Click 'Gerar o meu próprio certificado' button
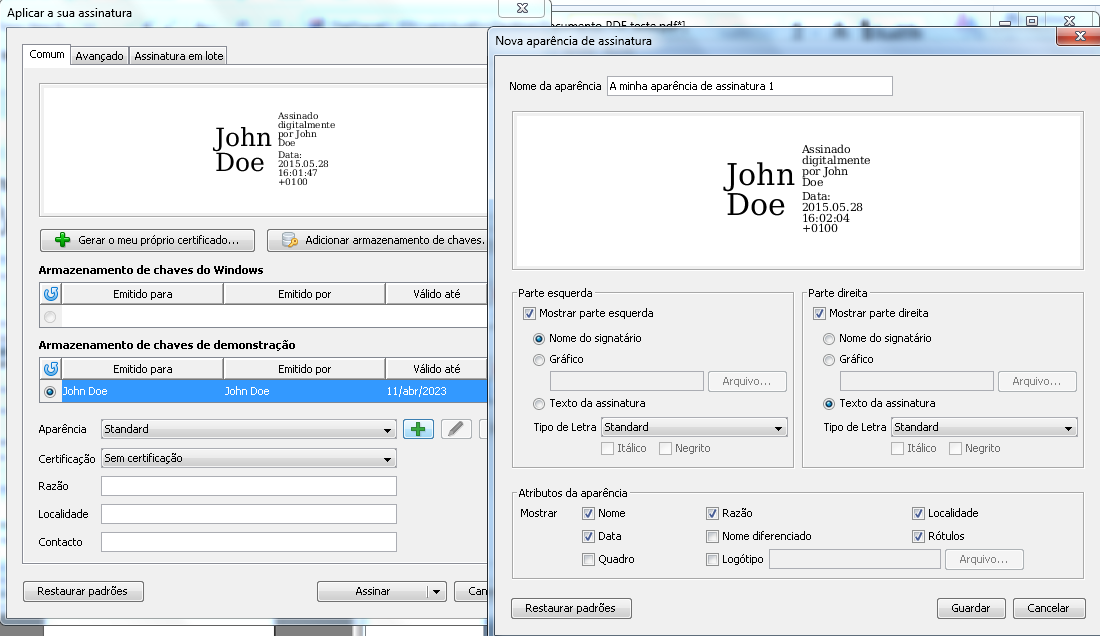This screenshot has height=636, width=1100. point(147,240)
